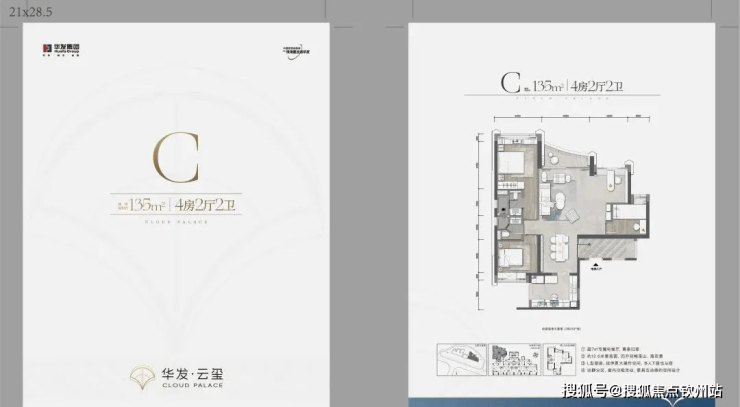Click the cover text 135m² 4房2厅2卫
This screenshot has width=740, height=407.
[176, 205]
